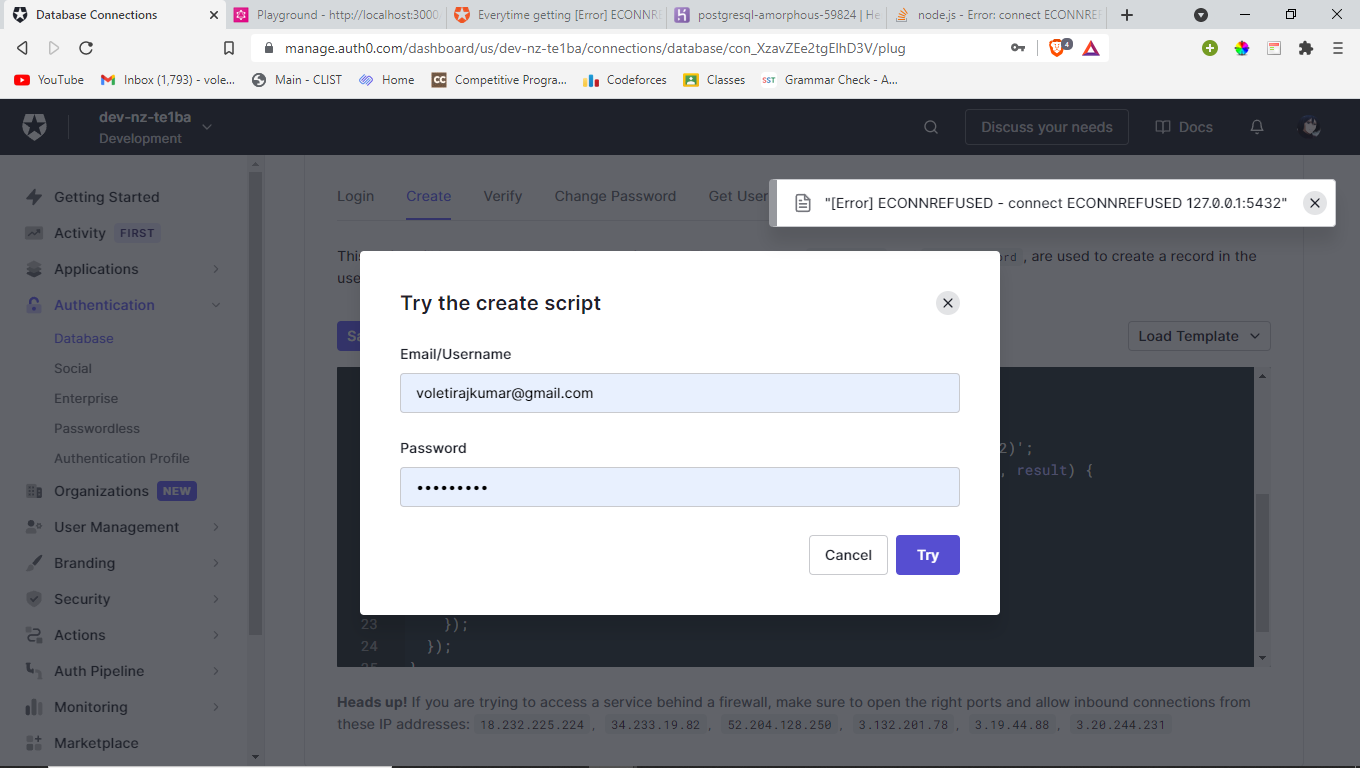This screenshot has height=768, width=1360.
Task: Click the Email/Username input field
Action: (679, 393)
